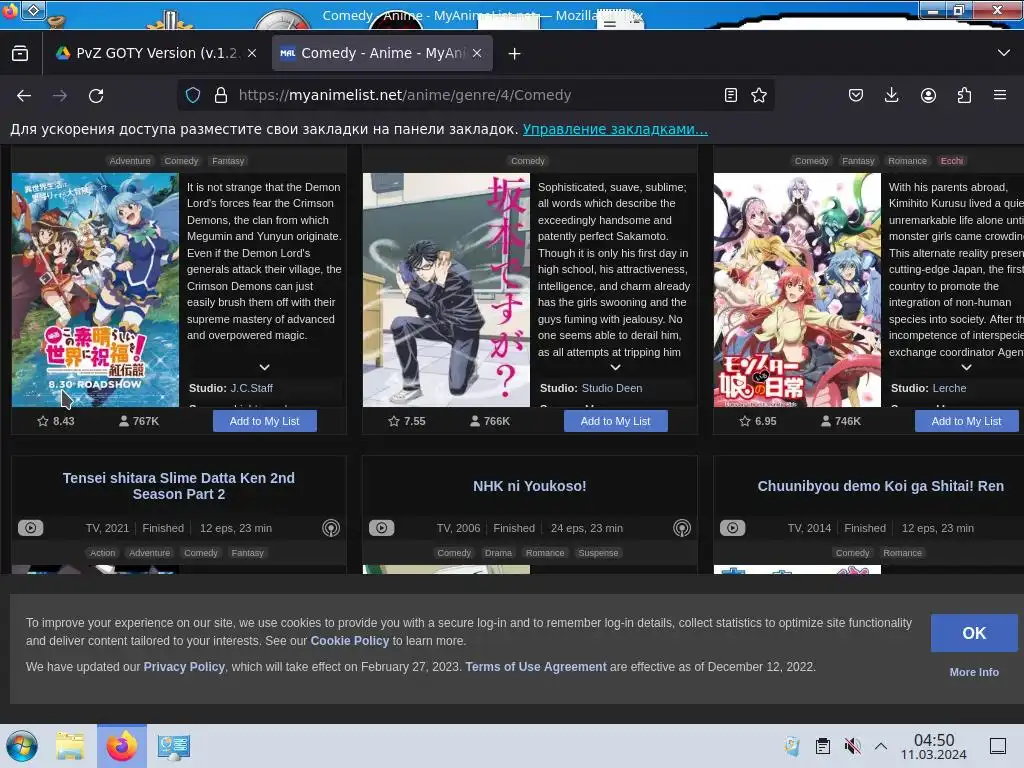Image resolution: width=1024 pixels, height=768 pixels.
Task: Bookmark this page with star
Action: [x=759, y=95]
